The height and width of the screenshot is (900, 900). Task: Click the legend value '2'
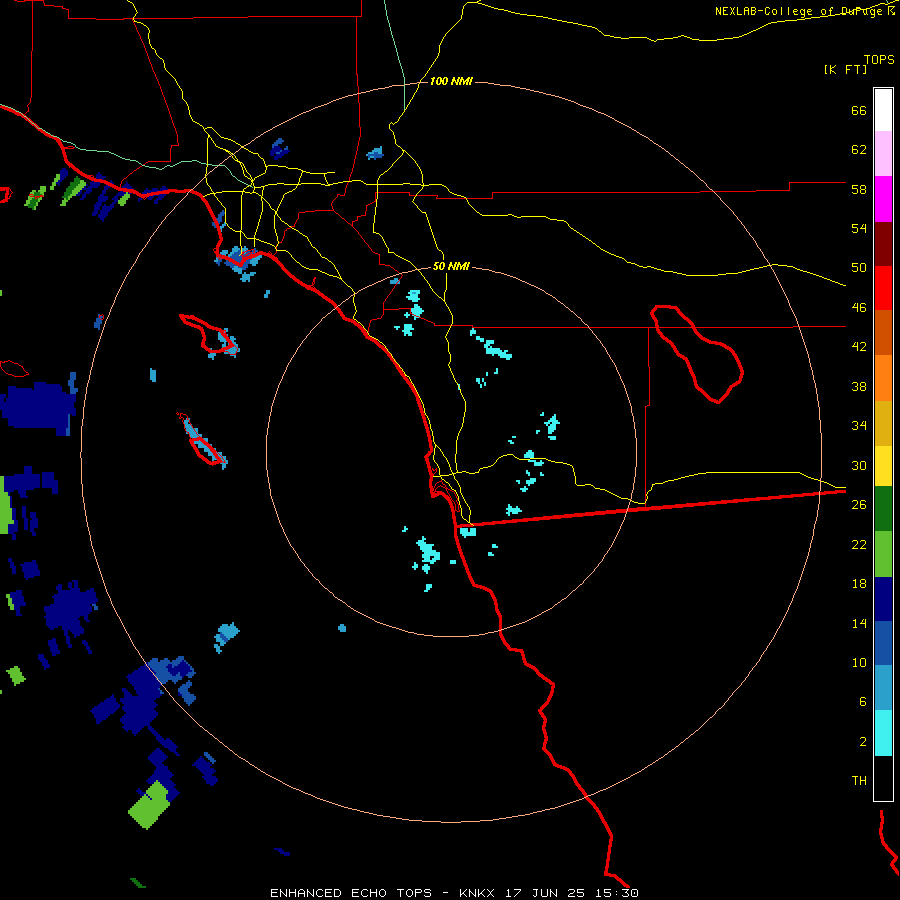pos(863,741)
